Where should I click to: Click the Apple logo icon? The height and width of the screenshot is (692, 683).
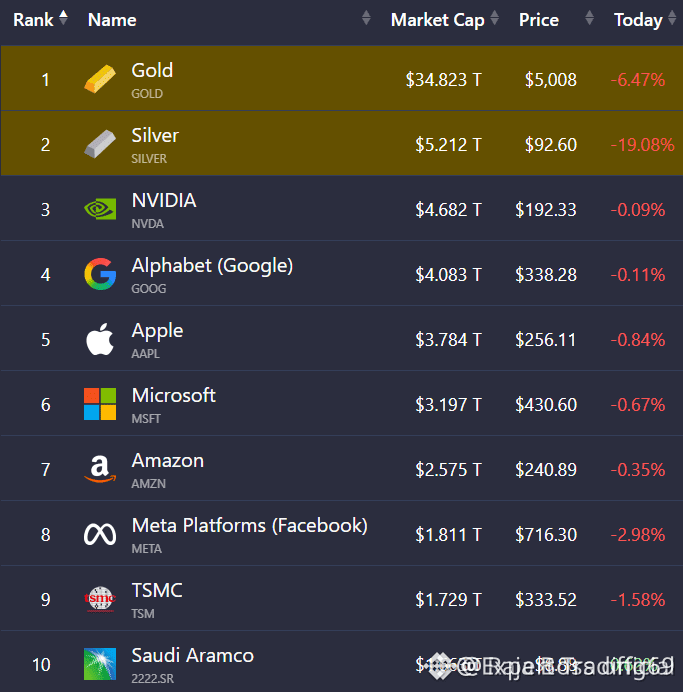coord(100,340)
